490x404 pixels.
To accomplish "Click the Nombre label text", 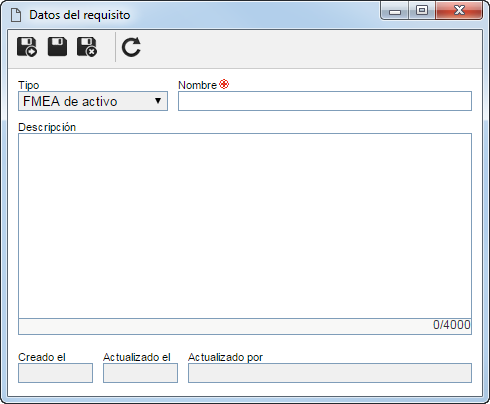I will coord(197,85).
